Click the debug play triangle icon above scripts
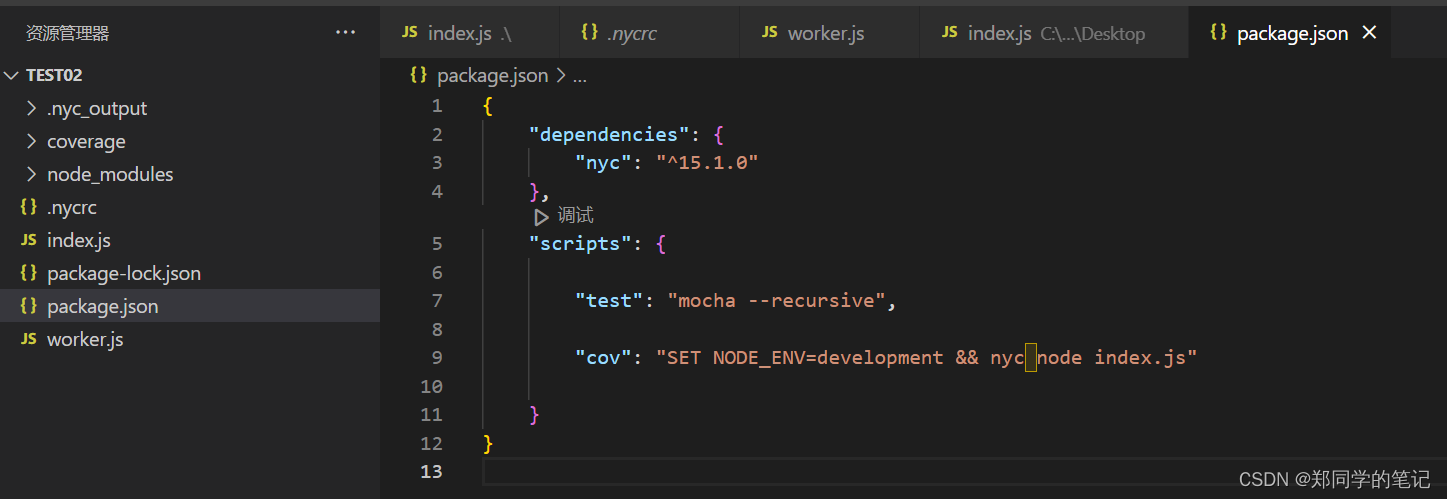This screenshot has width=1447, height=499. click(541, 216)
